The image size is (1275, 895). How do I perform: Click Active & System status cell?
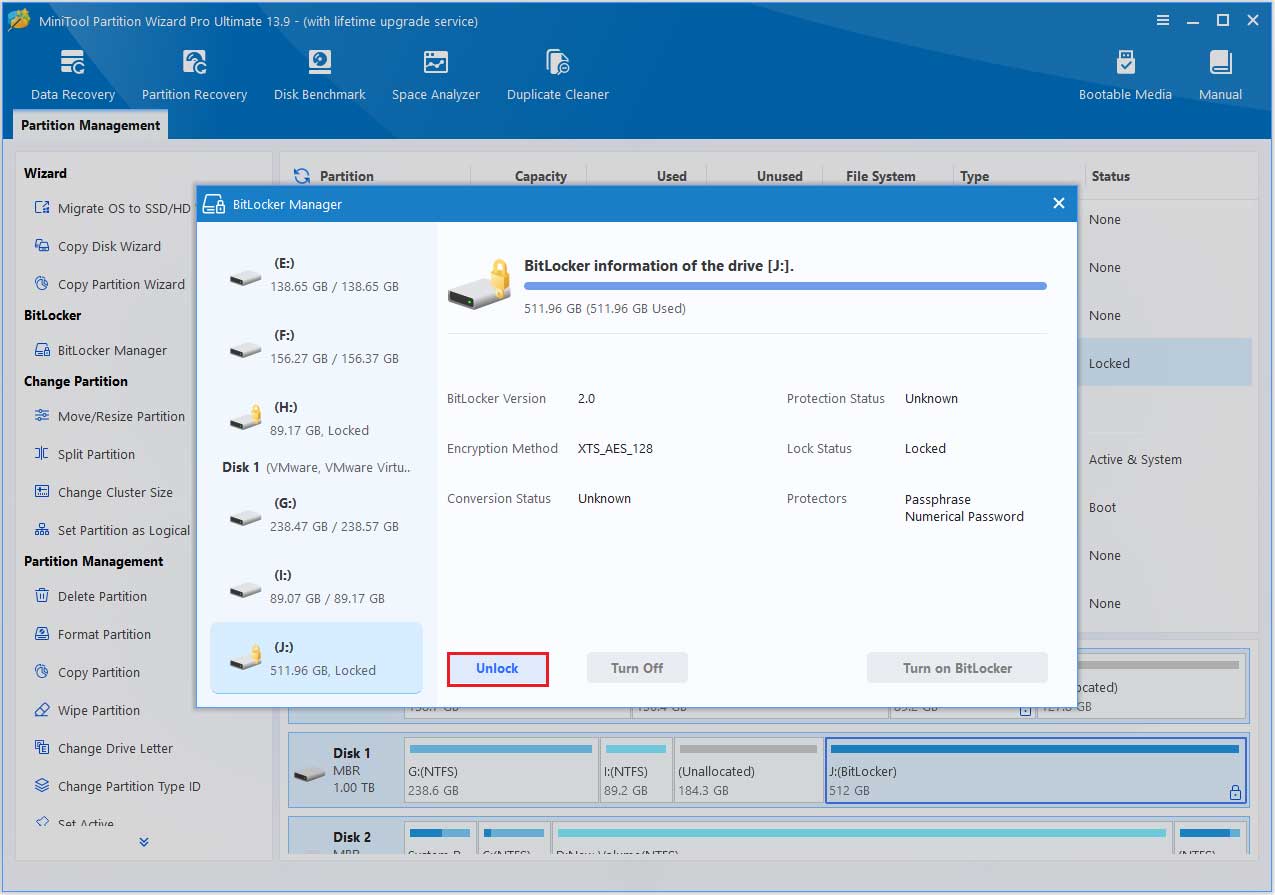pos(1135,459)
